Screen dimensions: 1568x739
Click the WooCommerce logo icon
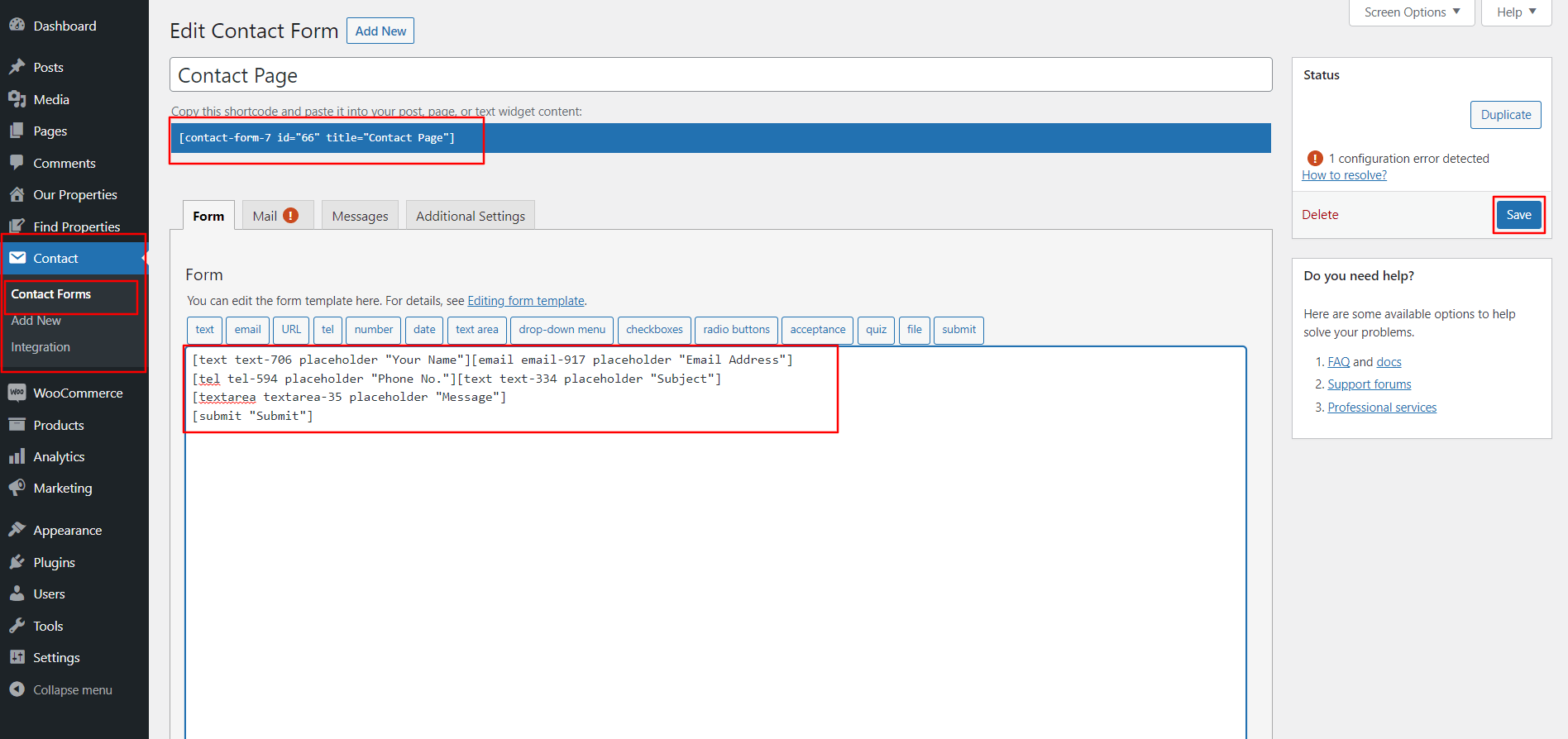17,393
